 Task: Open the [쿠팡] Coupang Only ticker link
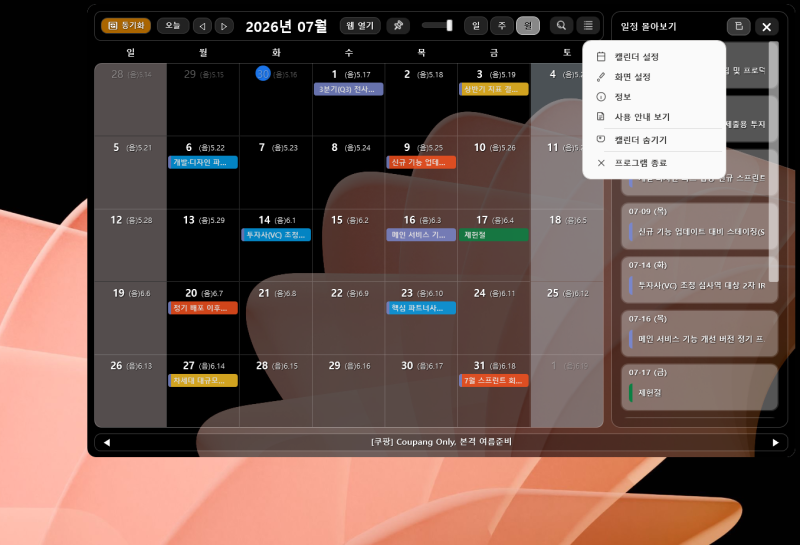(x=441, y=442)
